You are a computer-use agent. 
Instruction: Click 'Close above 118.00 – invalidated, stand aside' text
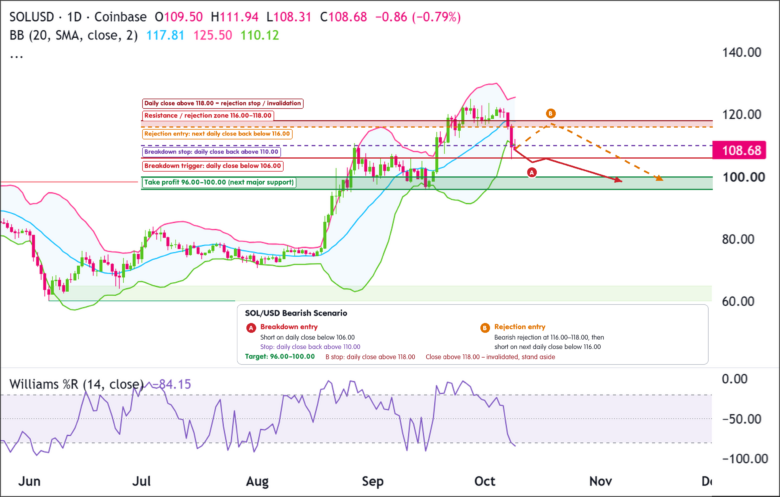coord(490,357)
